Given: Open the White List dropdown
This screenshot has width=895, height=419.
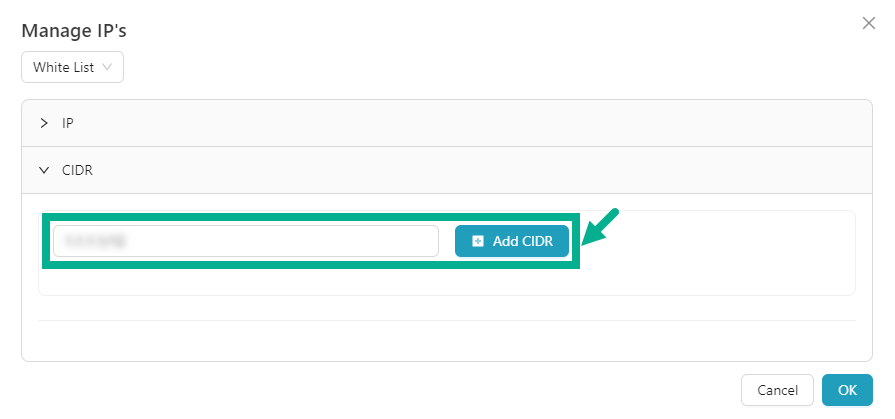Looking at the screenshot, I should (x=72, y=67).
